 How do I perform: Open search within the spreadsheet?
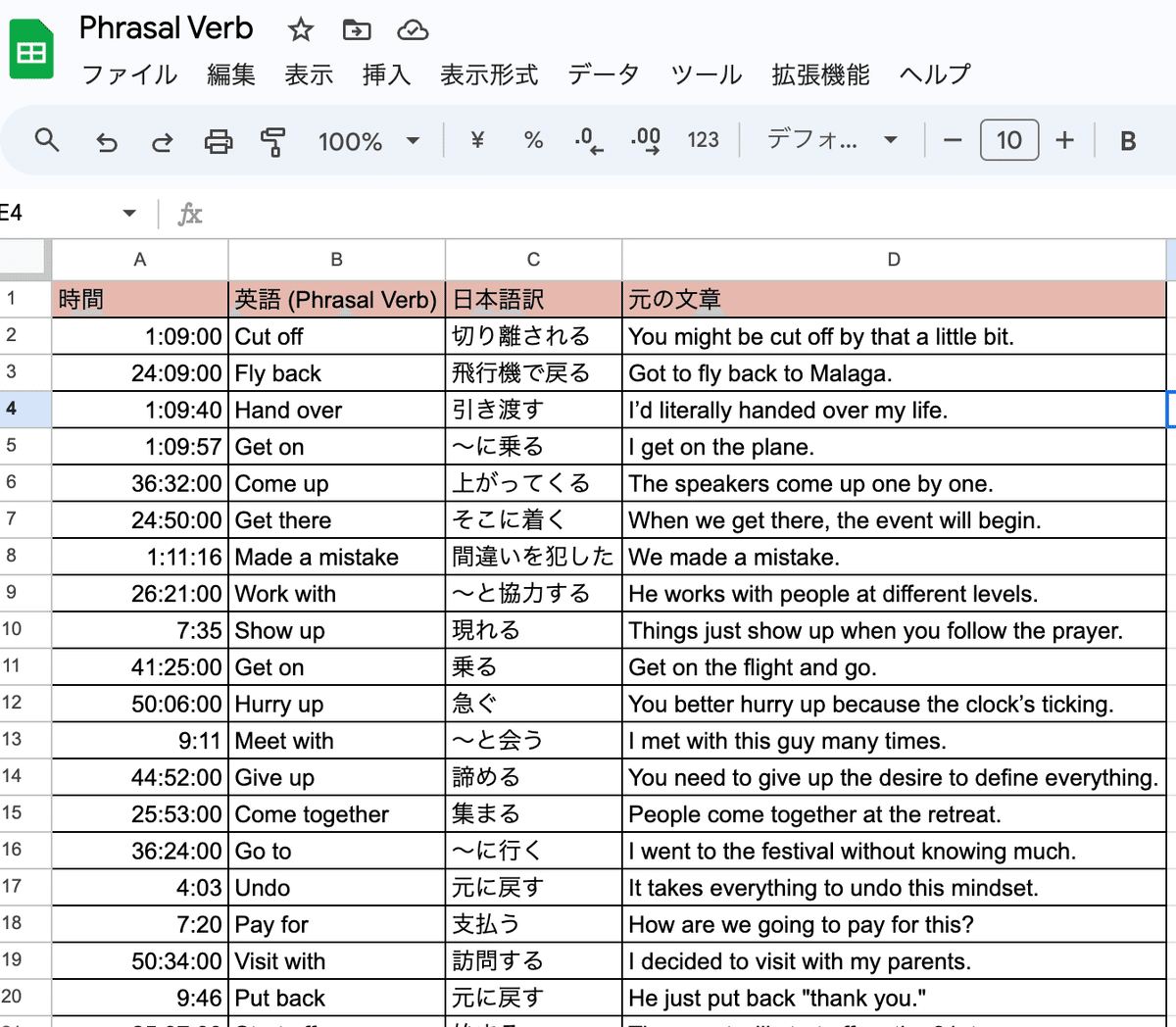pyautogui.click(x=46, y=140)
